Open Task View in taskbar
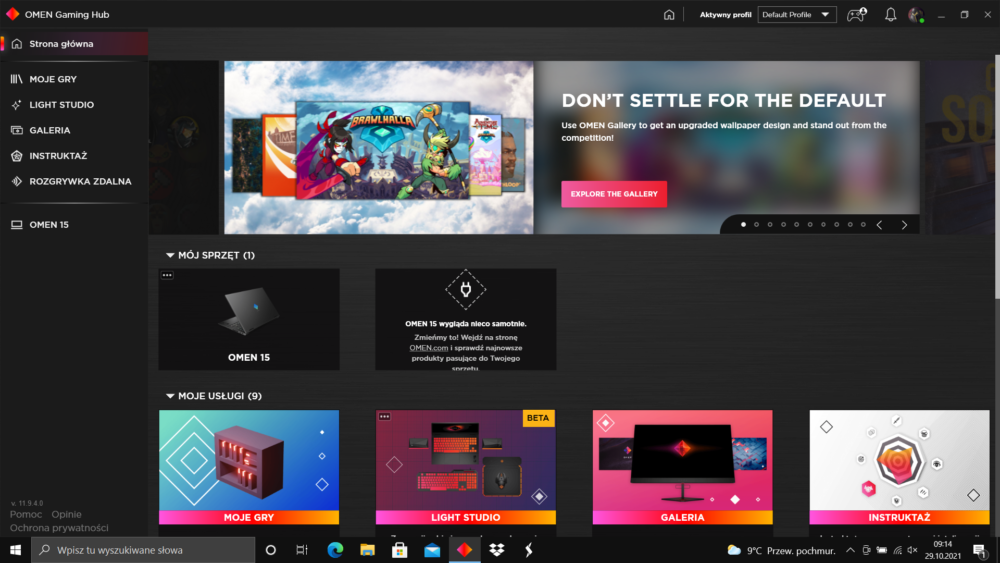Screen dimensions: 1000x563 (x=302, y=550)
